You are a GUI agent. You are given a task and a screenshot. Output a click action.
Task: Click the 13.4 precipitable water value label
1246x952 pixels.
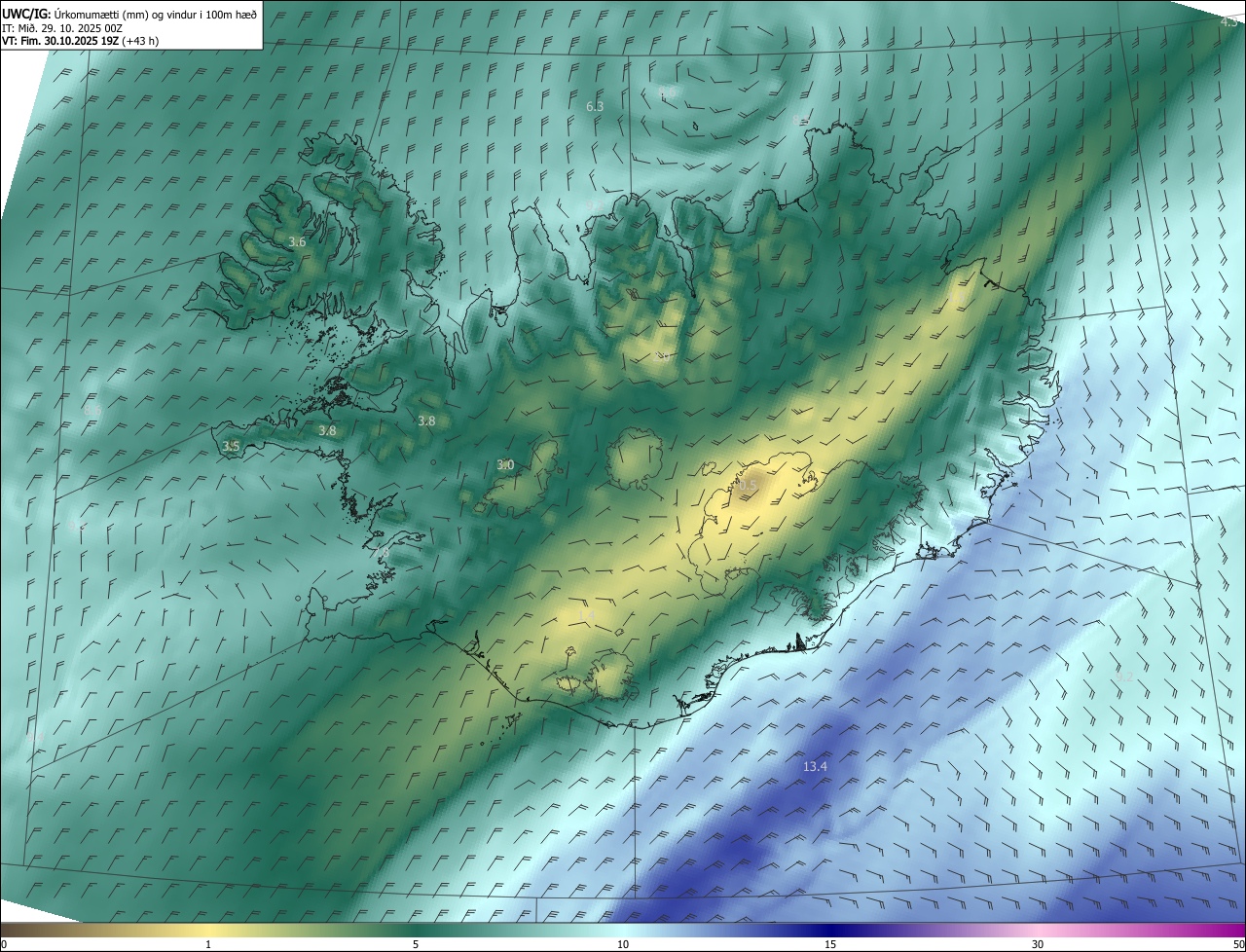(815, 767)
